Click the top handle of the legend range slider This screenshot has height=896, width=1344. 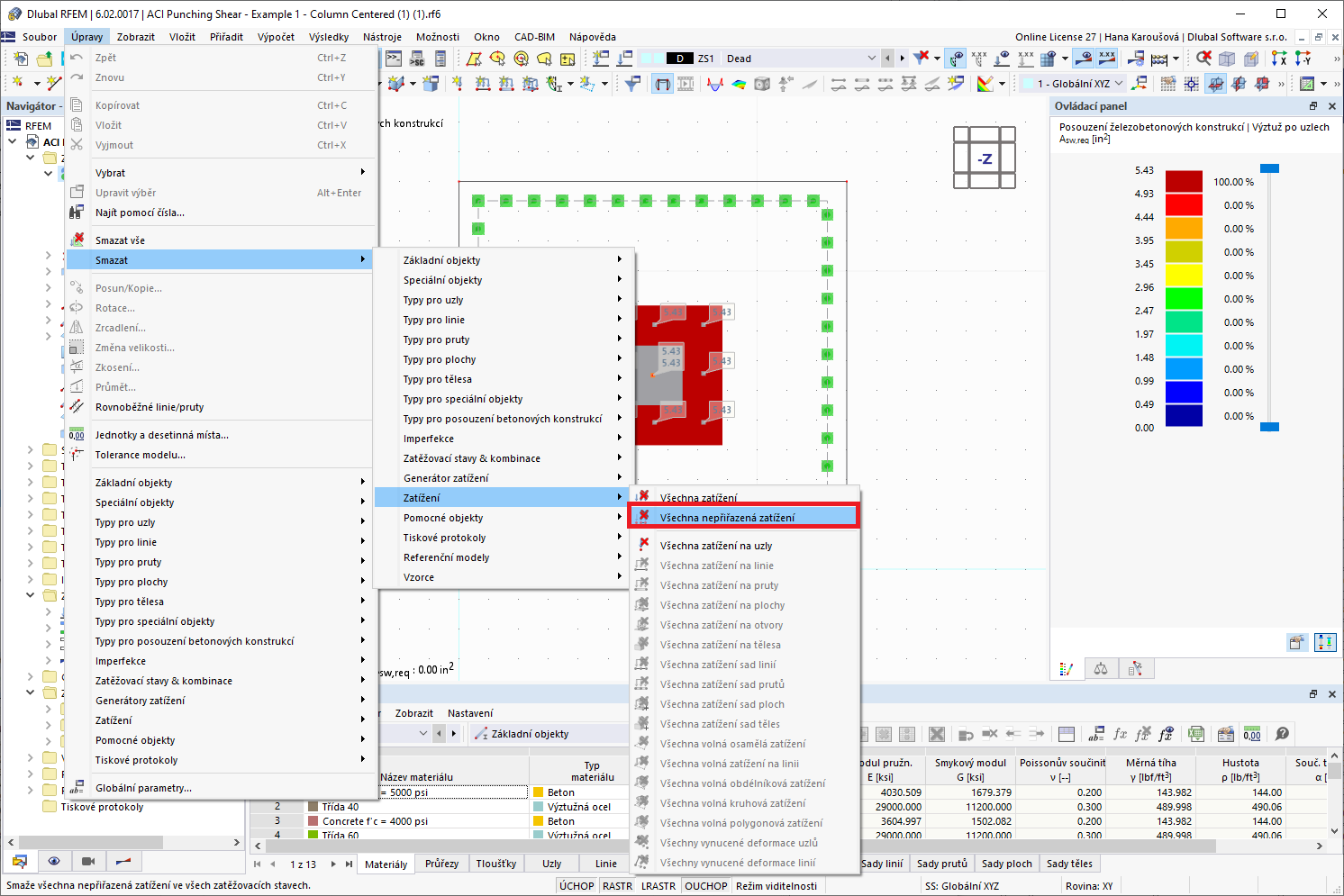tap(1269, 168)
